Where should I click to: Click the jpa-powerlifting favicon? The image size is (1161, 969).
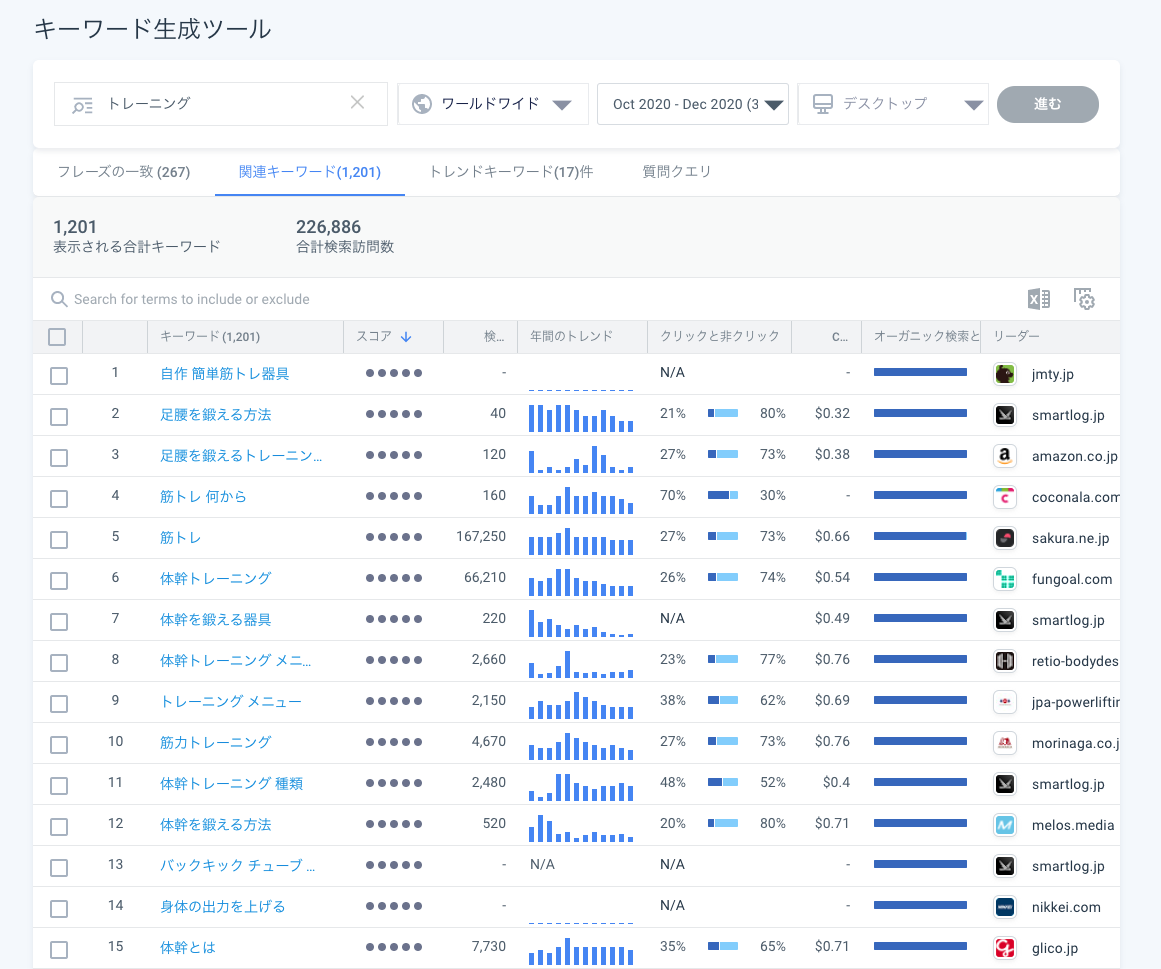point(1005,702)
